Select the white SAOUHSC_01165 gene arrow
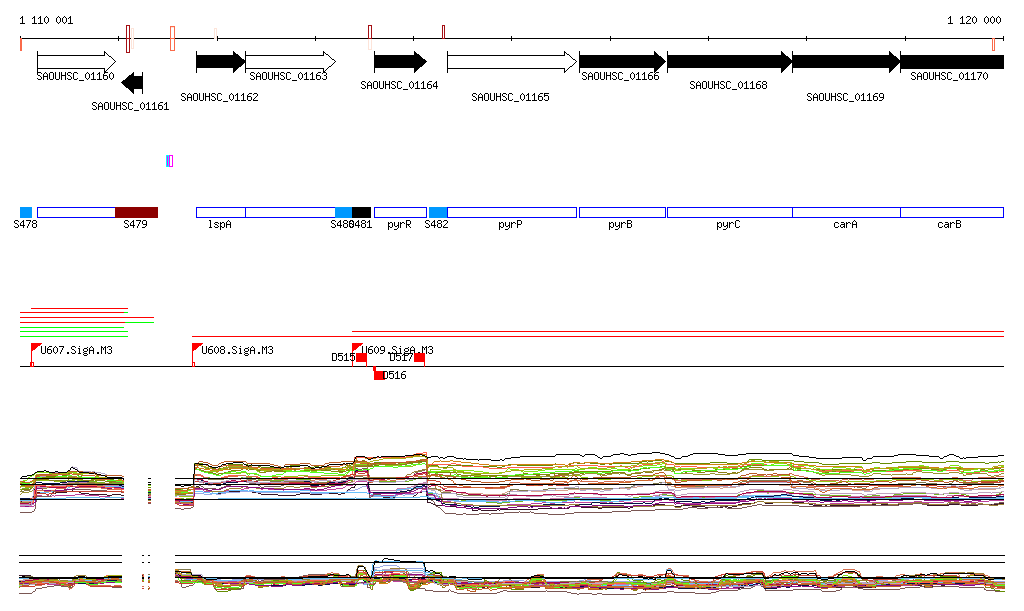This screenshot has width=1024, height=611. [x=511, y=62]
